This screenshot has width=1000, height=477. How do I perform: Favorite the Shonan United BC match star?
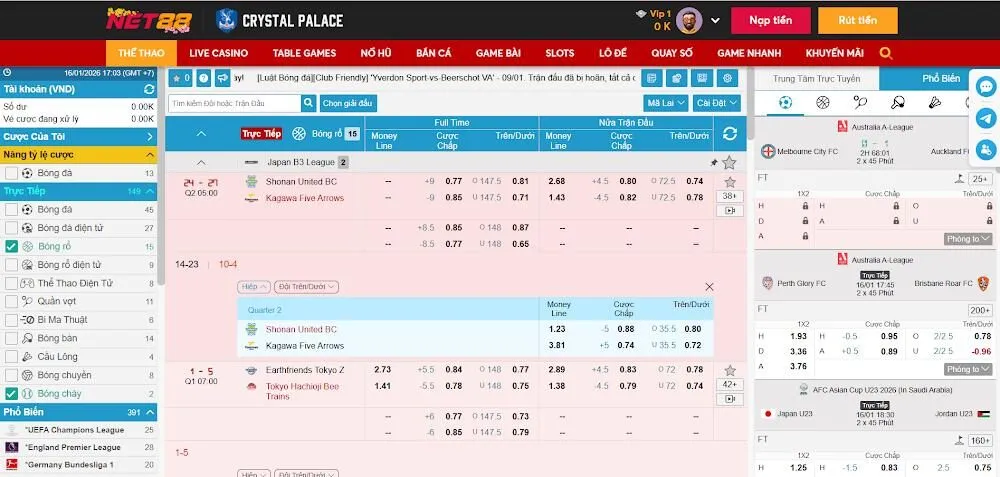730,182
